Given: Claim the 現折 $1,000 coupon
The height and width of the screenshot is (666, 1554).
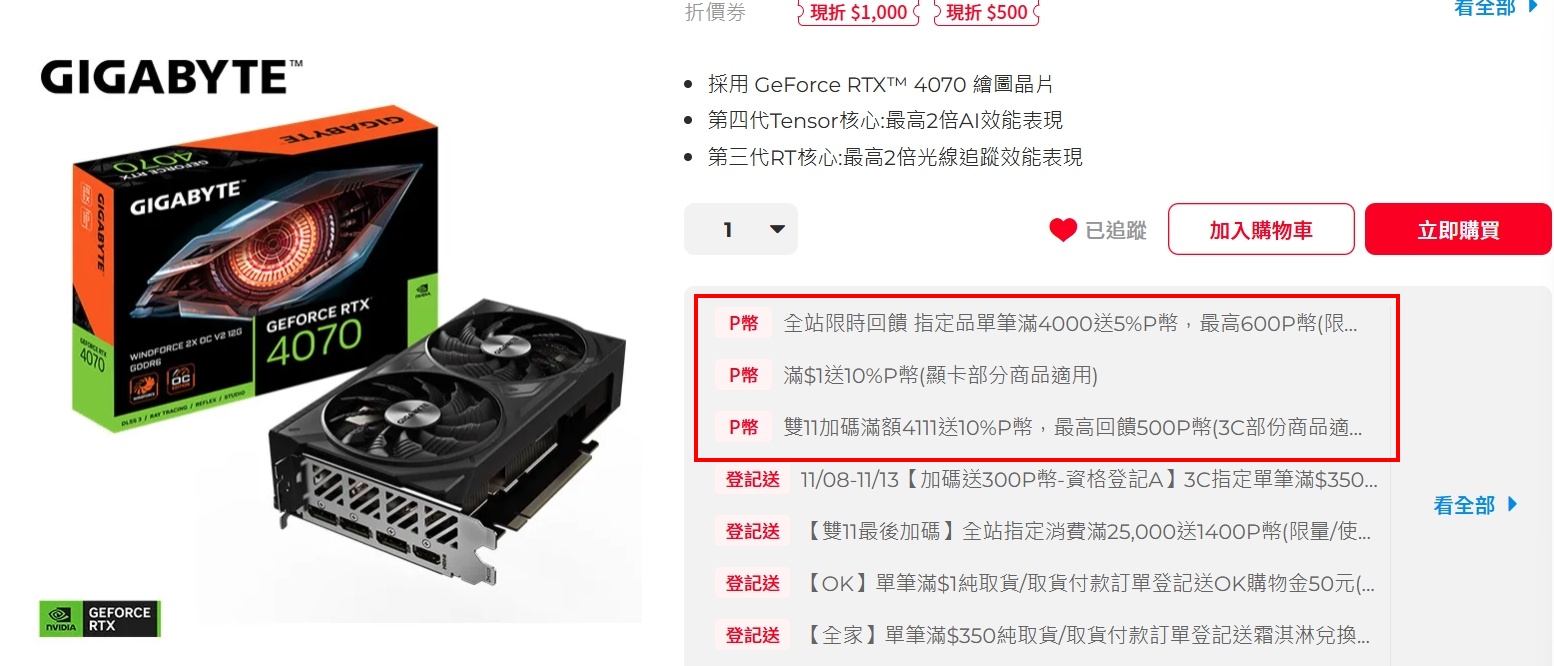Looking at the screenshot, I should tap(858, 12).
